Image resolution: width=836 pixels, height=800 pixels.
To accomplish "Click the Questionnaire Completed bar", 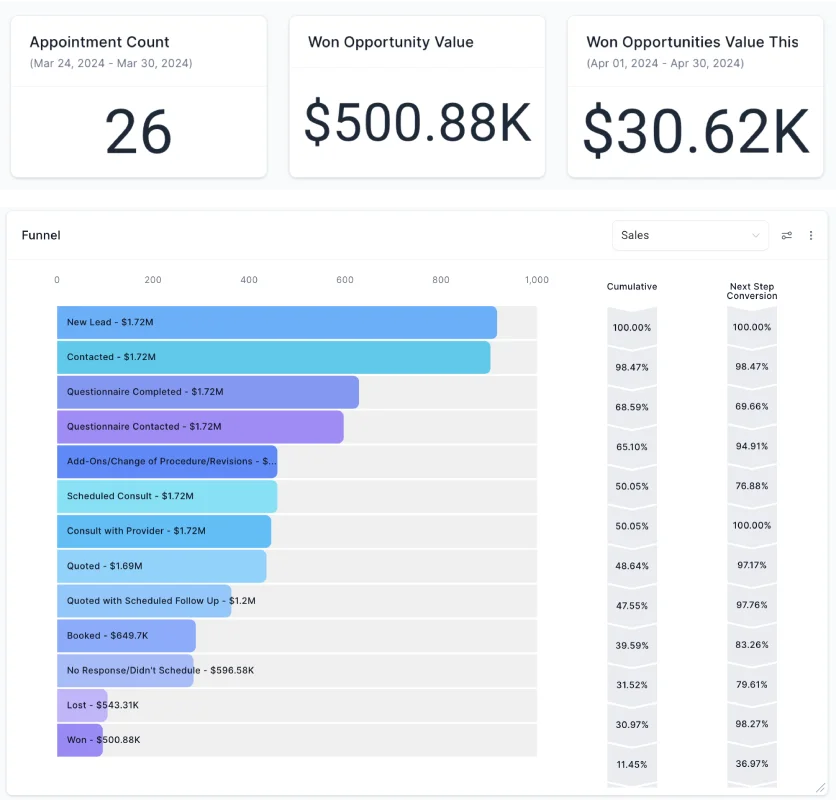I will [x=207, y=392].
